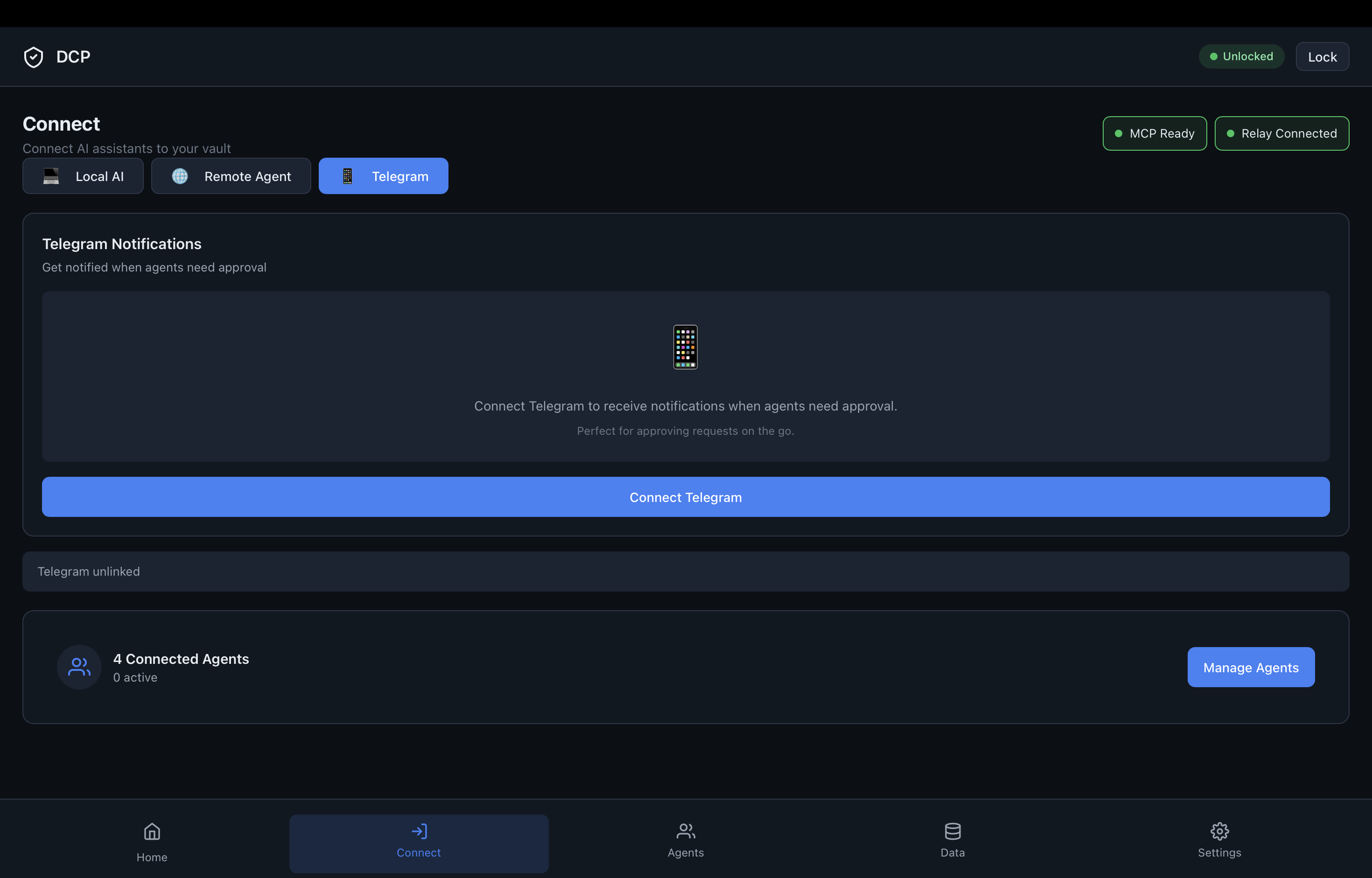Open Connect in bottom navigation
Screen dimensions: 1372x878
419,843
